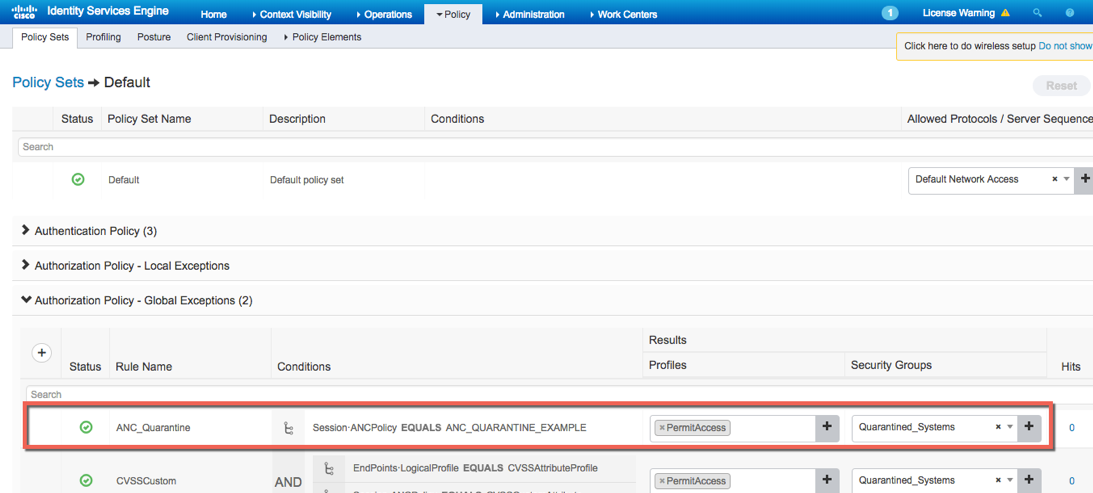Image resolution: width=1093 pixels, height=493 pixels.
Task: Click the Default policy set description
Action: (307, 180)
